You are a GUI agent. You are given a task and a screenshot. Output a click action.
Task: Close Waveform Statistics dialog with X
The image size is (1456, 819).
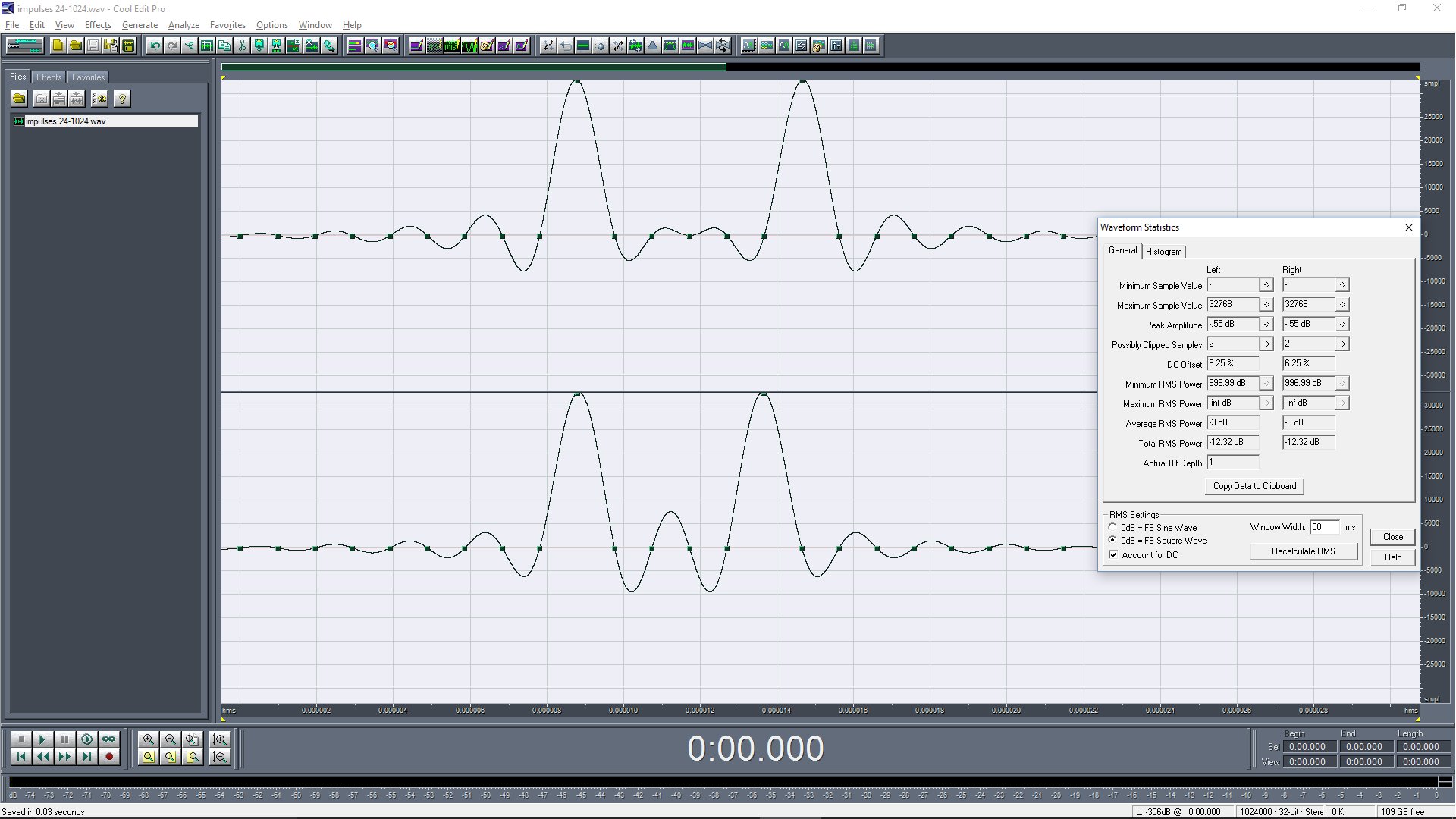click(x=1408, y=227)
